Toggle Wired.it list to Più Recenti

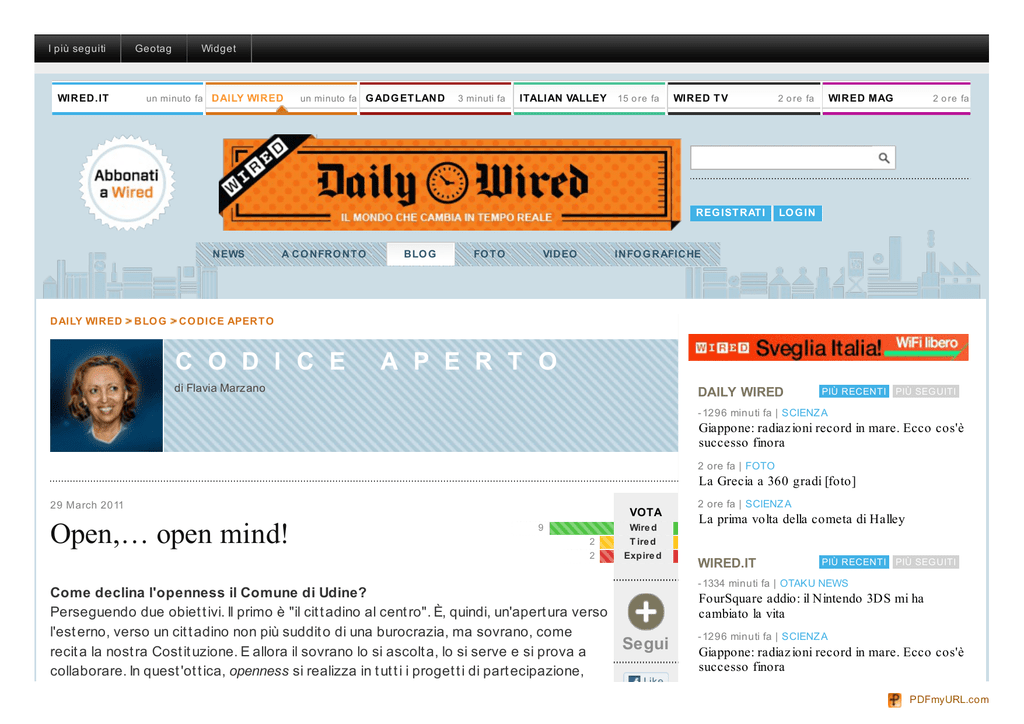[853, 562]
